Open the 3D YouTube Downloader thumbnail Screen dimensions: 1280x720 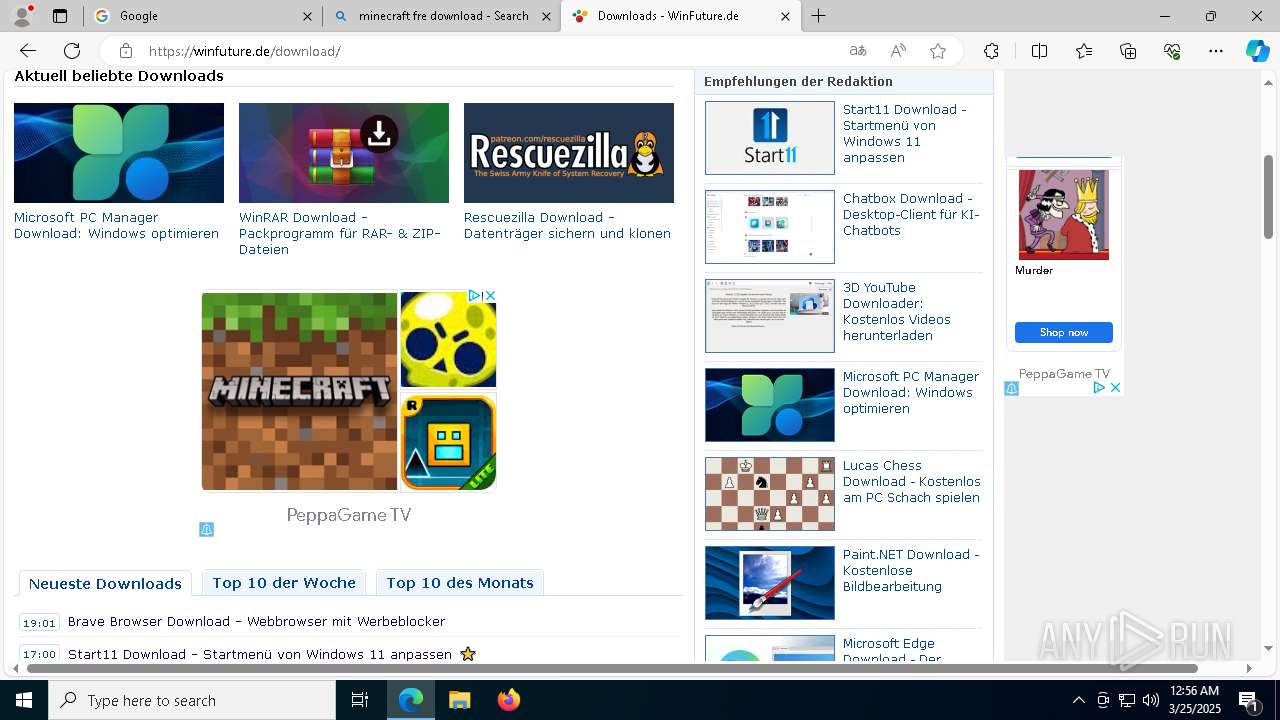(770, 316)
